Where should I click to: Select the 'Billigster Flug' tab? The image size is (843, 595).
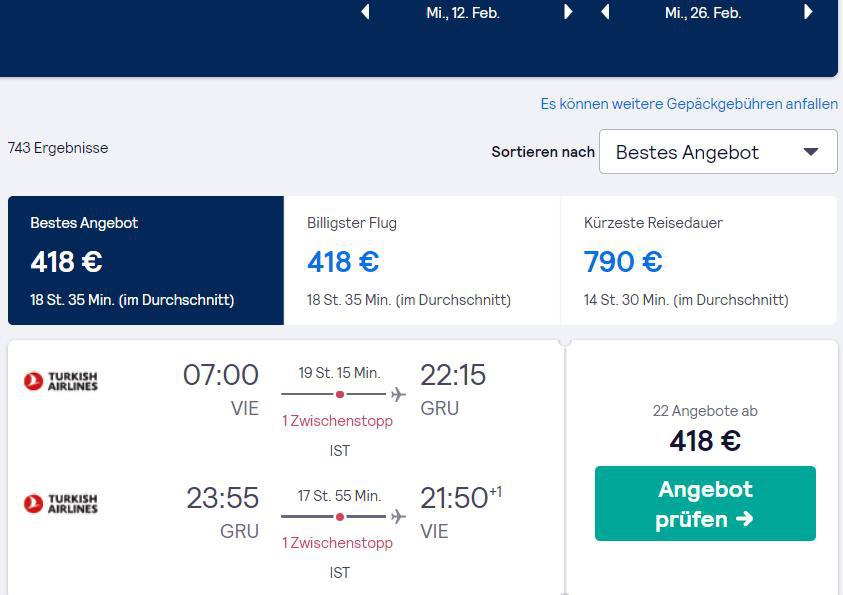pos(422,260)
